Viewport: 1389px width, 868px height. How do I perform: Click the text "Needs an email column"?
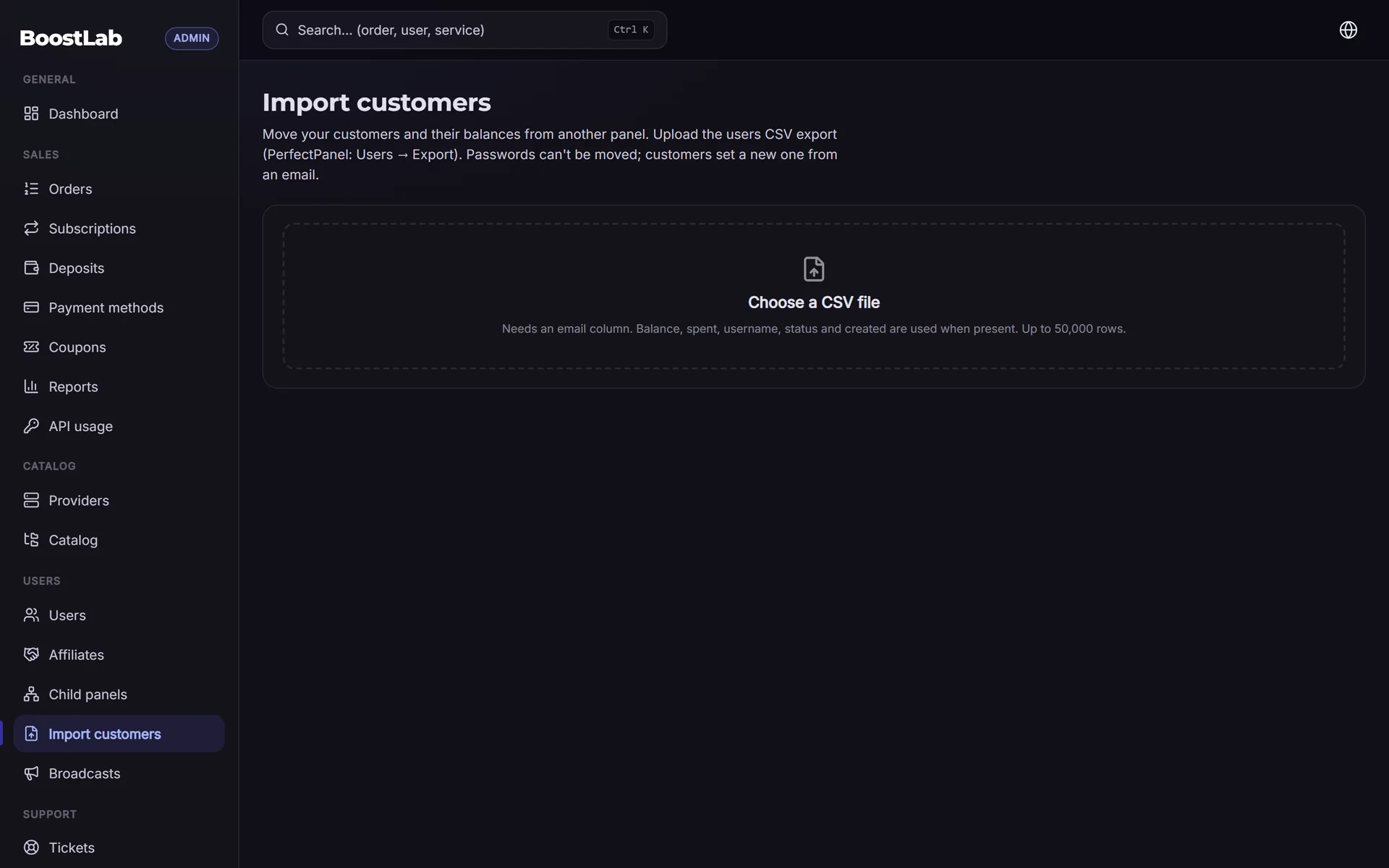tap(566, 328)
